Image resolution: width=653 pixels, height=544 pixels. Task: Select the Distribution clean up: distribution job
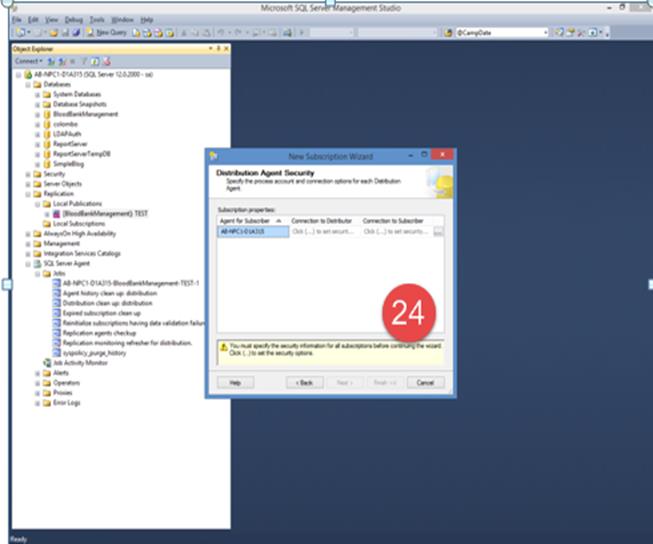107,303
